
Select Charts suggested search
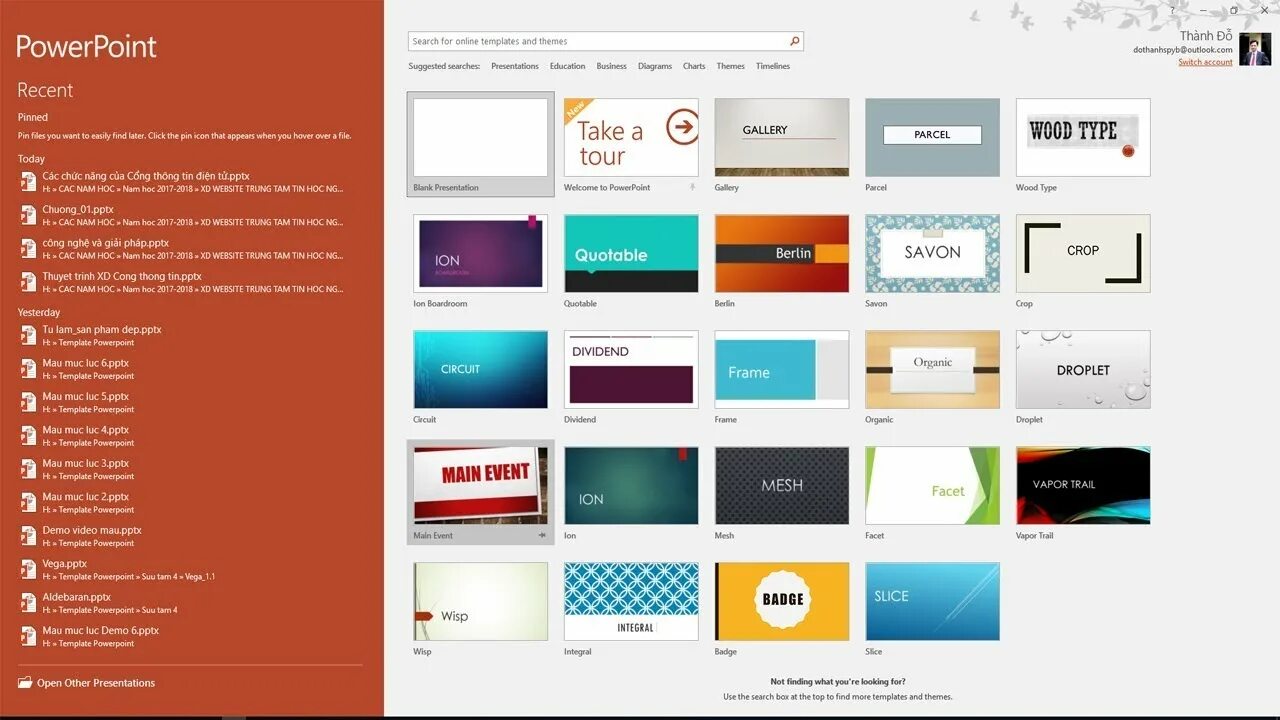tap(694, 66)
